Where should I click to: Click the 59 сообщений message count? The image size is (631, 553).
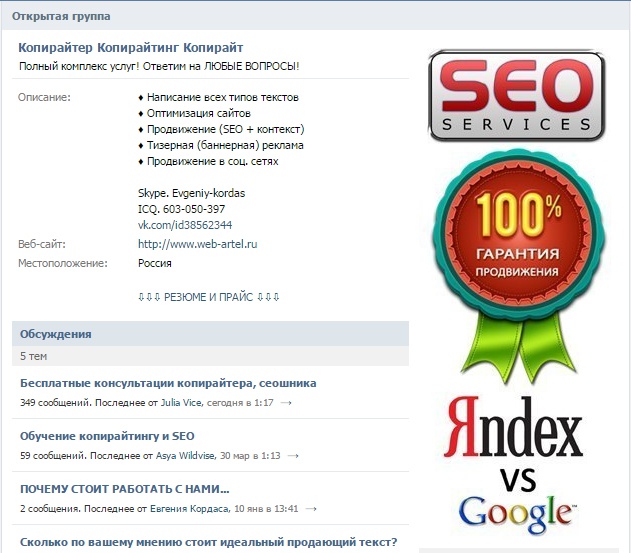pos(53,456)
